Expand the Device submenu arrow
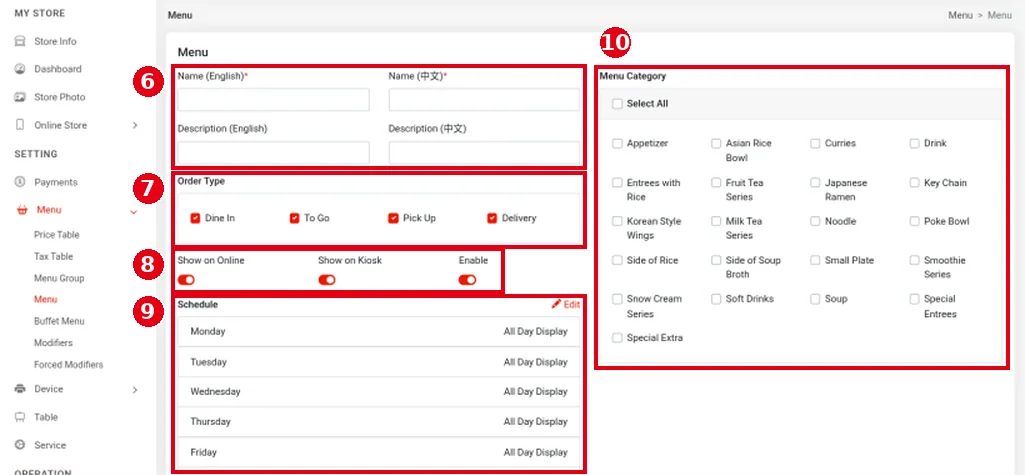1025x475 pixels. coord(135,389)
